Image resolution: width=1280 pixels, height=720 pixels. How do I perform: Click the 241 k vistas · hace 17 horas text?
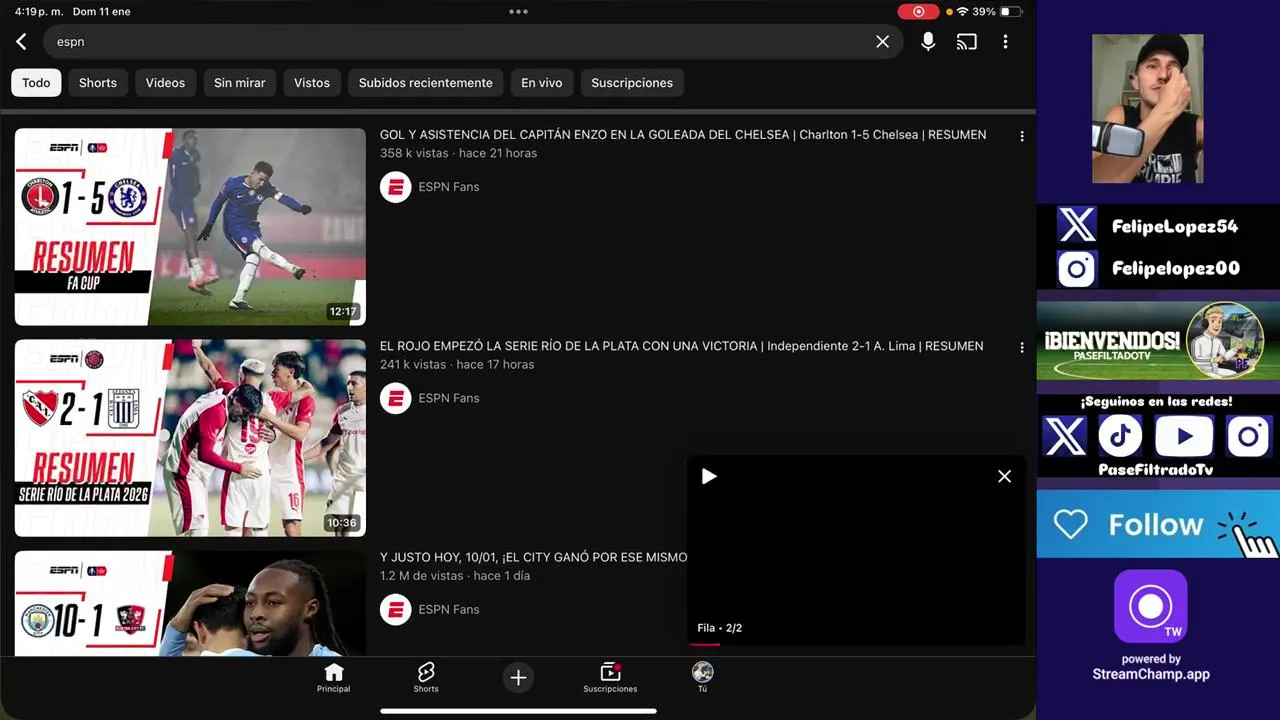click(x=457, y=365)
